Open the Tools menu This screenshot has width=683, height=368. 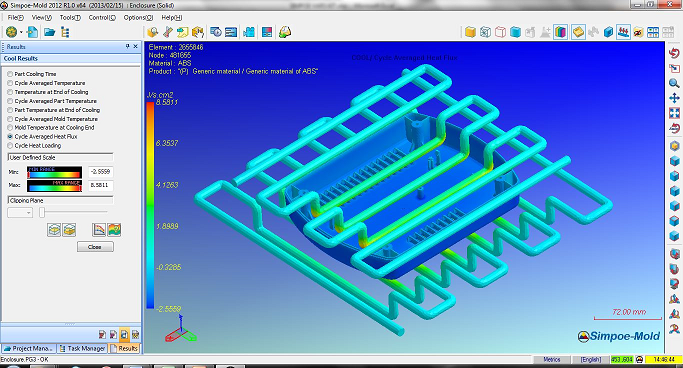pos(70,17)
